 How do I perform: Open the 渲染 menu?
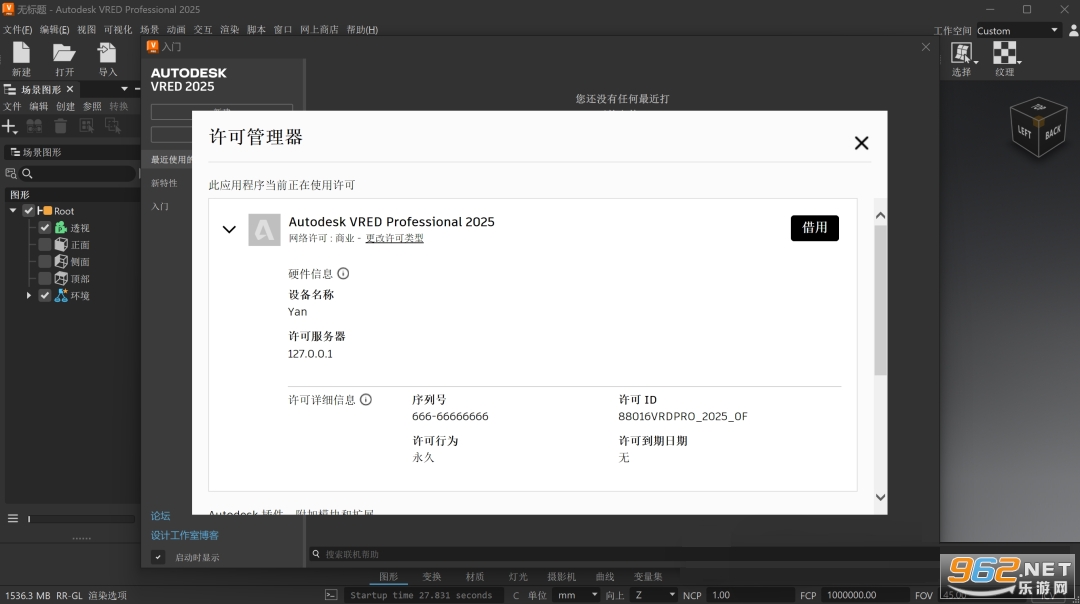coord(229,30)
